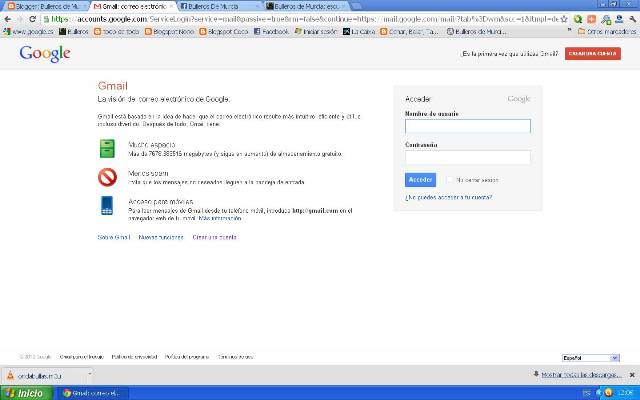Image resolution: width=640 pixels, height=400 pixels.
Task: Select the Gmail Chrome taskbar button
Action: tap(93, 393)
